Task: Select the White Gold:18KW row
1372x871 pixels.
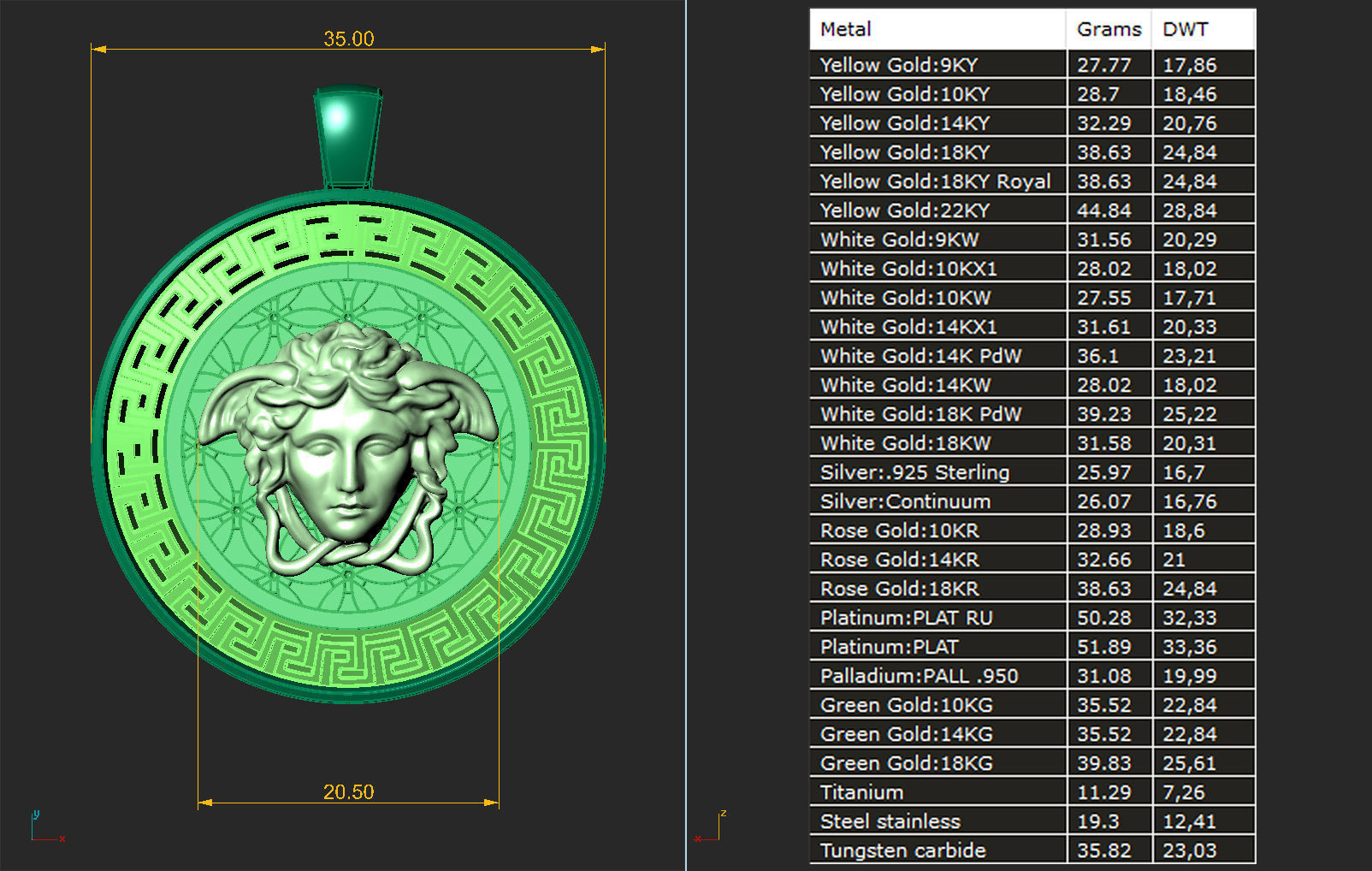Action: [1032, 443]
